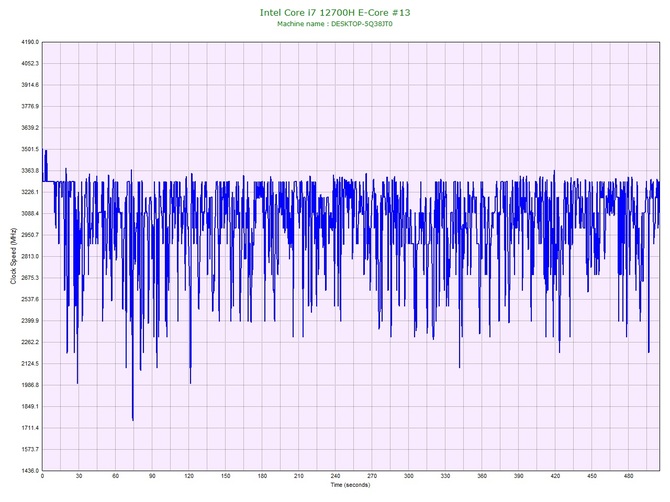Click the 90 seconds x-axis tick label
This screenshot has width=670, height=502.
click(x=152, y=476)
